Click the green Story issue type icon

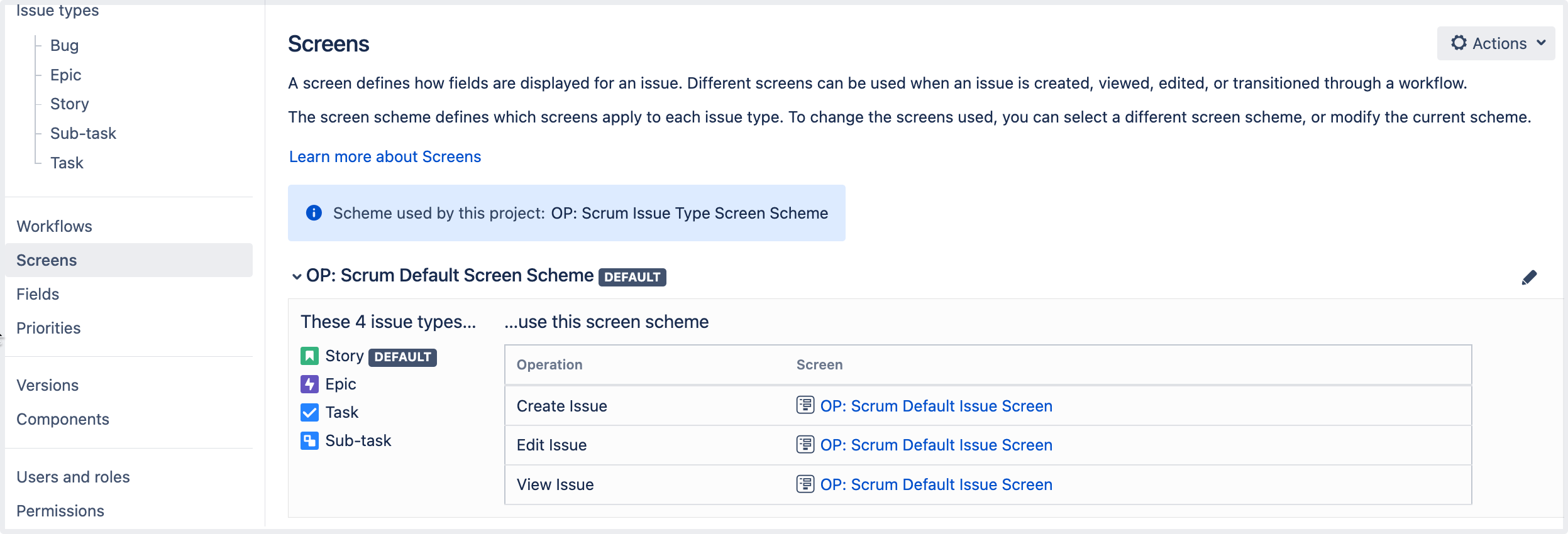pyautogui.click(x=309, y=356)
